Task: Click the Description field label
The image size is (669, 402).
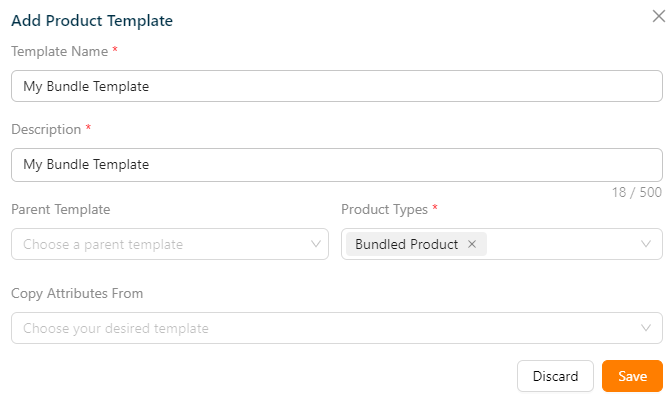Action: click(46, 129)
